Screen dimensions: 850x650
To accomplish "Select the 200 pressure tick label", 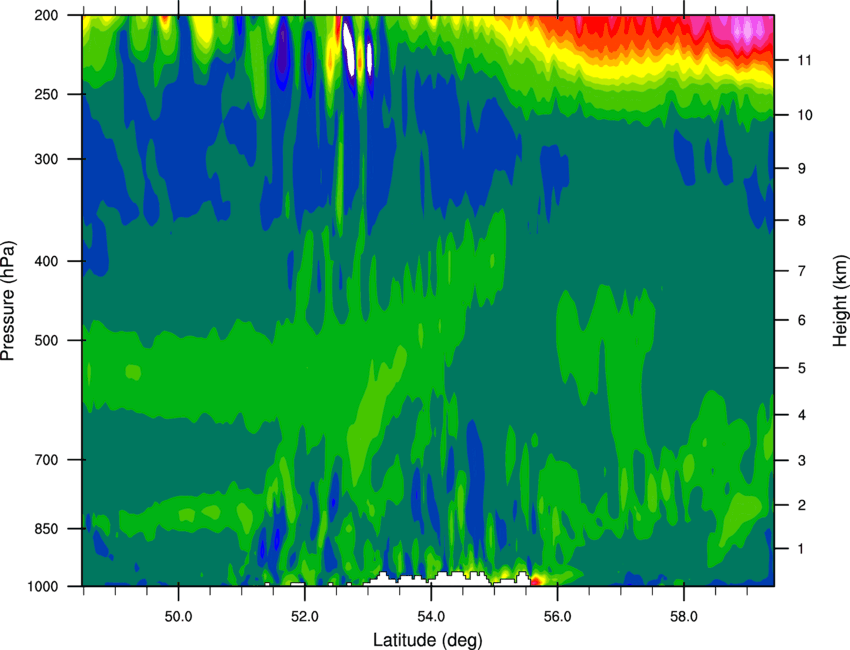I will point(47,15).
